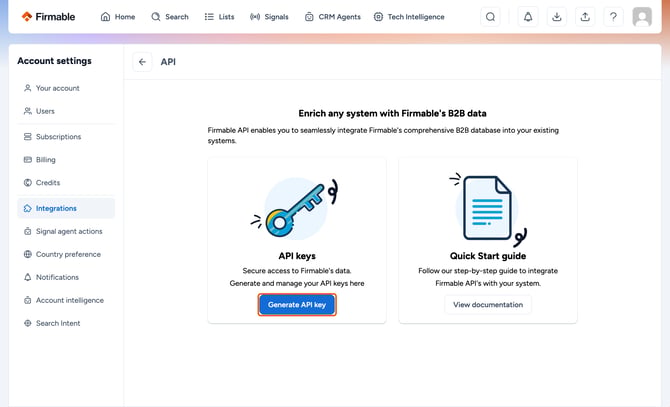Click the download tray icon
The width and height of the screenshot is (670, 407).
click(x=556, y=17)
